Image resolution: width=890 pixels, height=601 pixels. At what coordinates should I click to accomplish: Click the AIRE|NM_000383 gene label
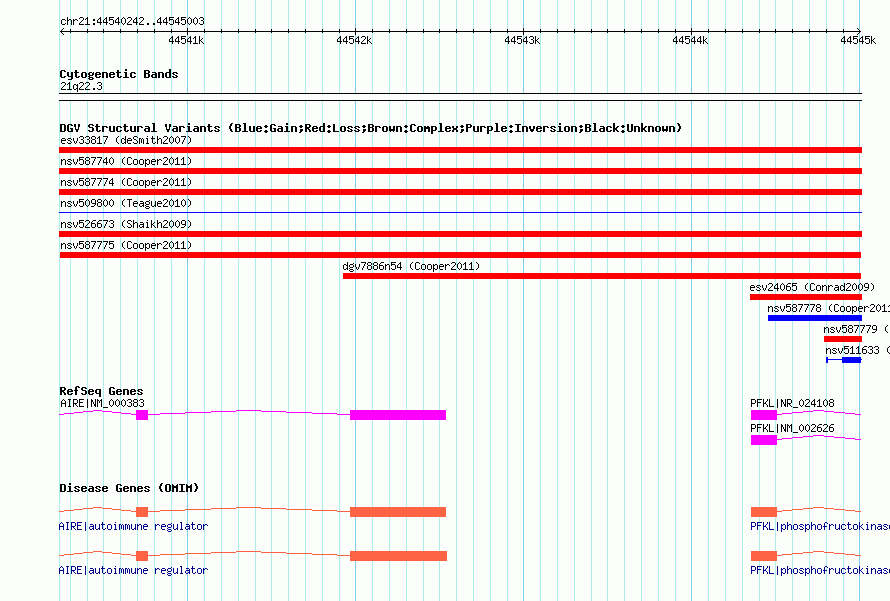pos(102,404)
